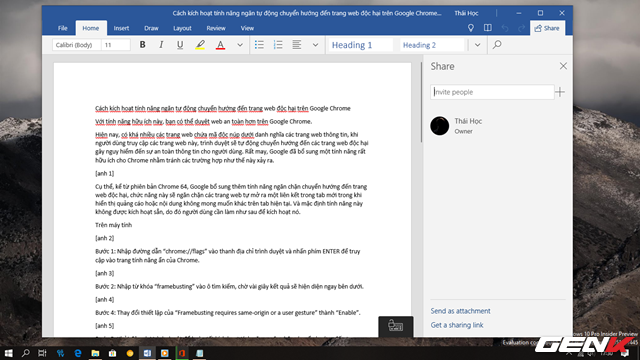Toggle Bold formatting
The width and height of the screenshot is (640, 360).
(142, 45)
